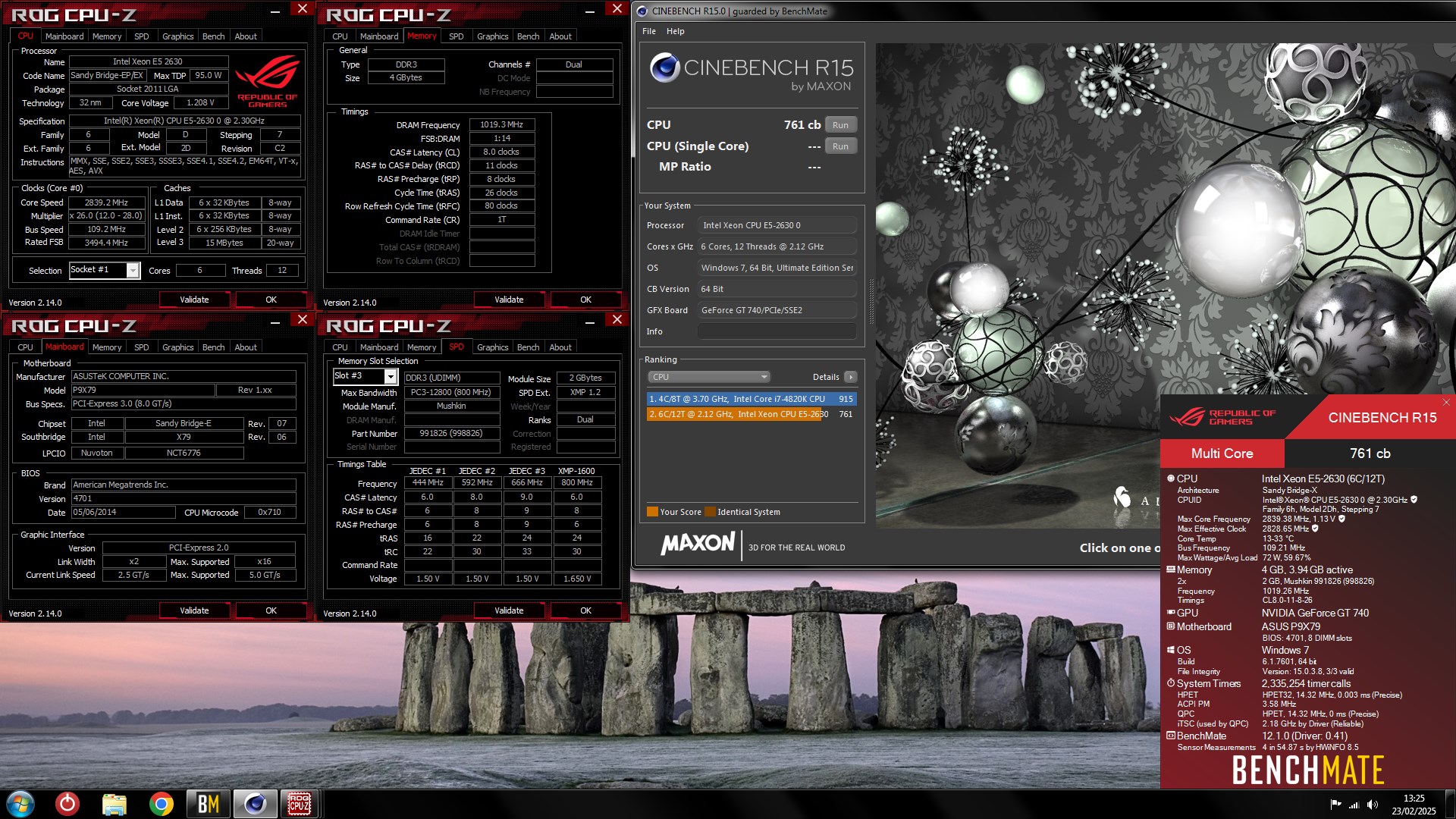Image resolution: width=1456 pixels, height=819 pixels.
Task: Click the Cinebench title bar sphere icon
Action: click(642, 11)
